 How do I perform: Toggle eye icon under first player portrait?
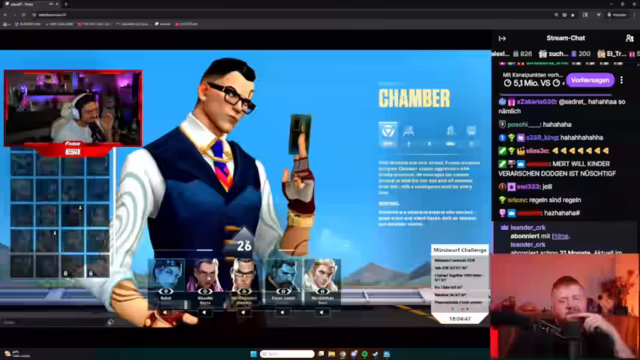[x=166, y=291]
